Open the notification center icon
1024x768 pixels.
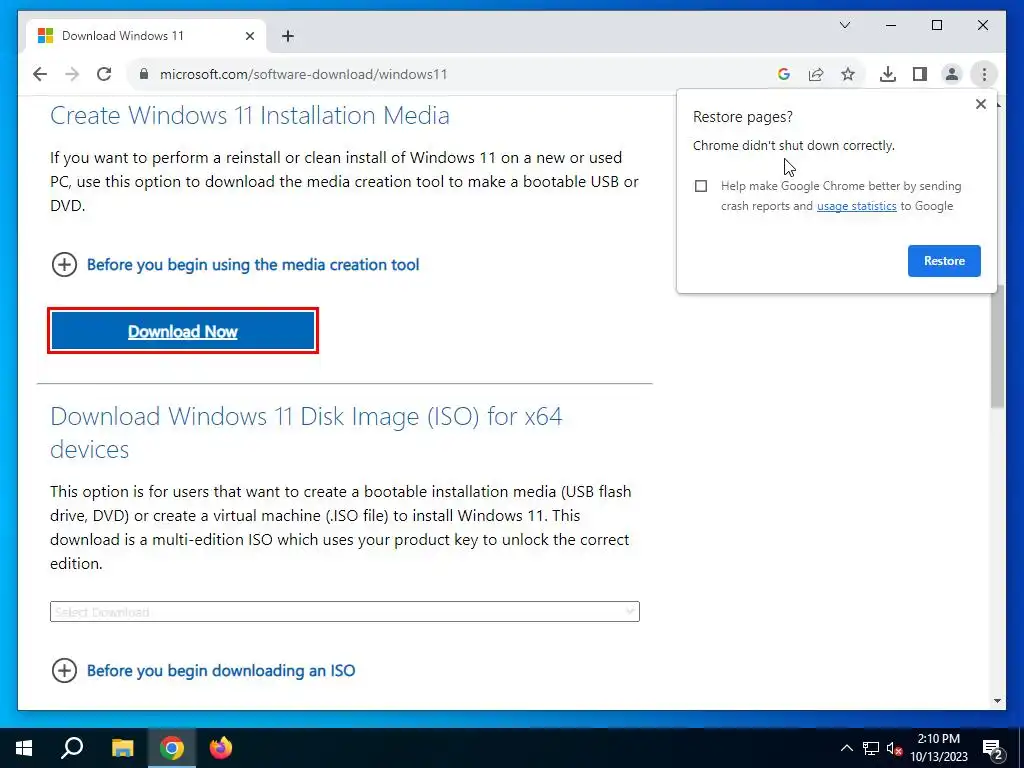(993, 748)
